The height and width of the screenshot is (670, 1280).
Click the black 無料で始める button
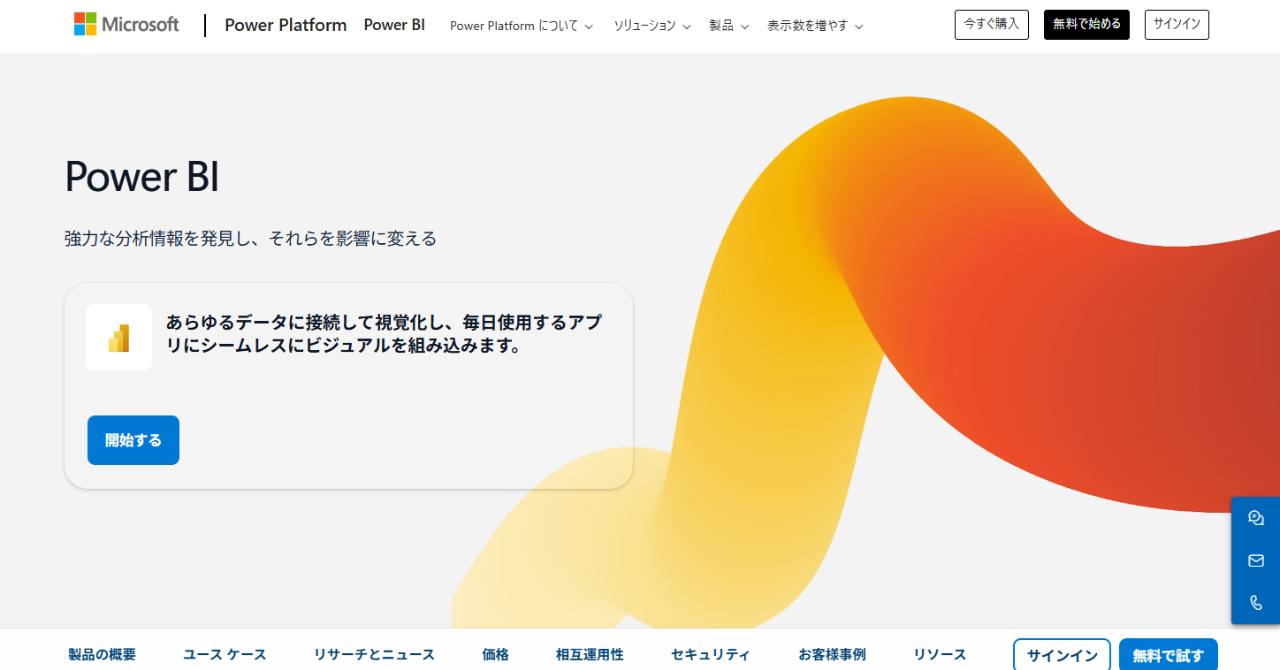[x=1086, y=25]
